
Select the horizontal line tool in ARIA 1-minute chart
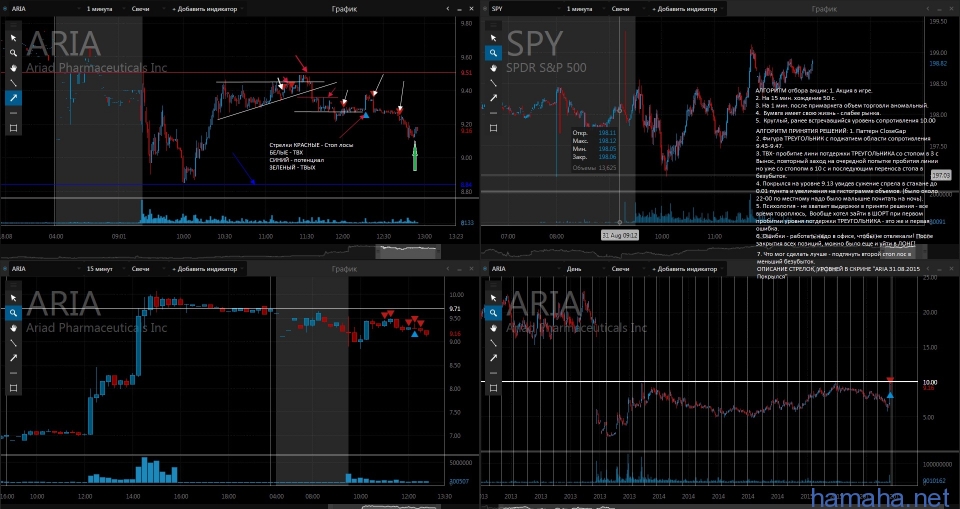tap(13, 113)
